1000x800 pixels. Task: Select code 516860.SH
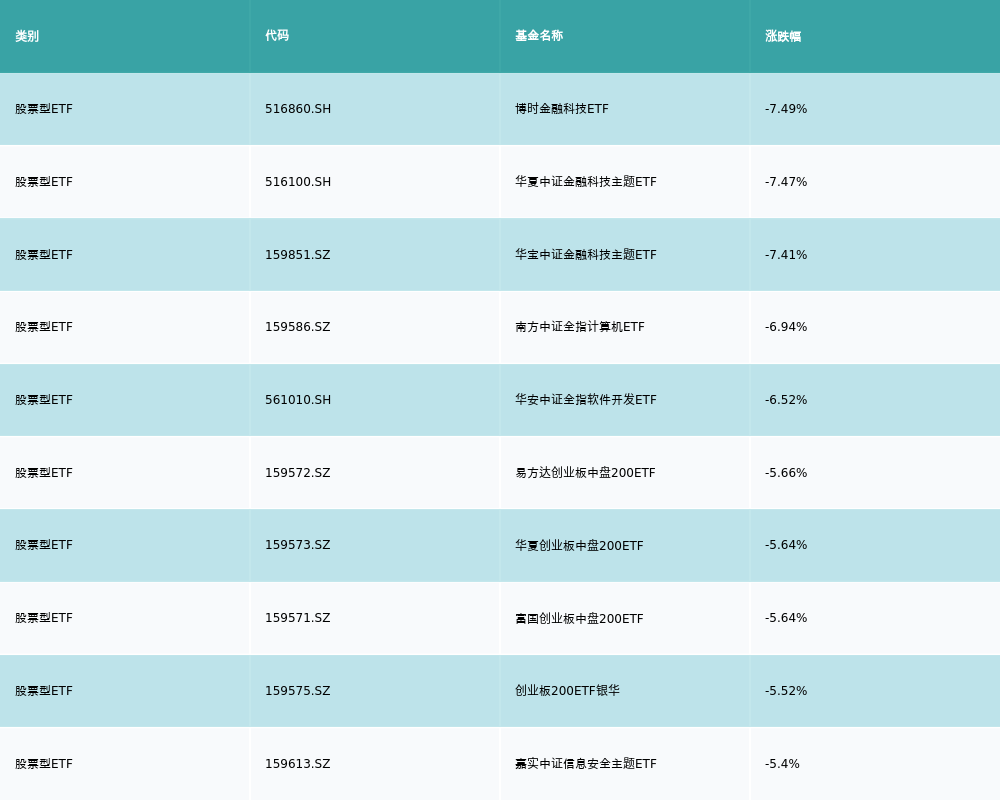(x=298, y=109)
